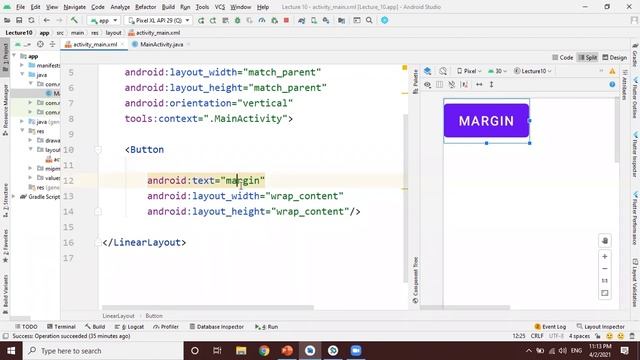The height and width of the screenshot is (360, 640).
Task: Click the Run app toolbar icon
Action: (201, 20)
